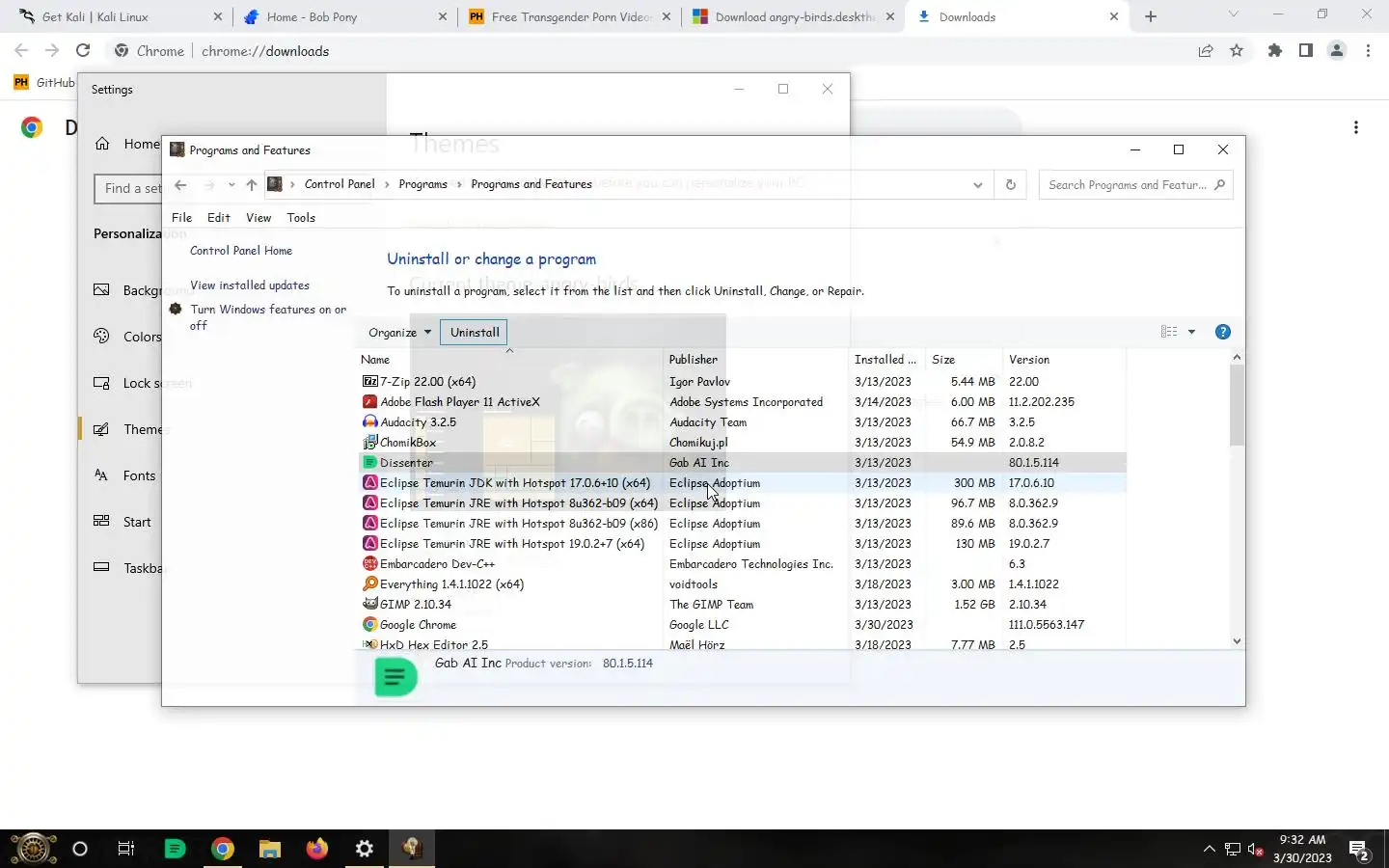
Task: Click the Settings gear on the taskbar
Action: (x=365, y=849)
